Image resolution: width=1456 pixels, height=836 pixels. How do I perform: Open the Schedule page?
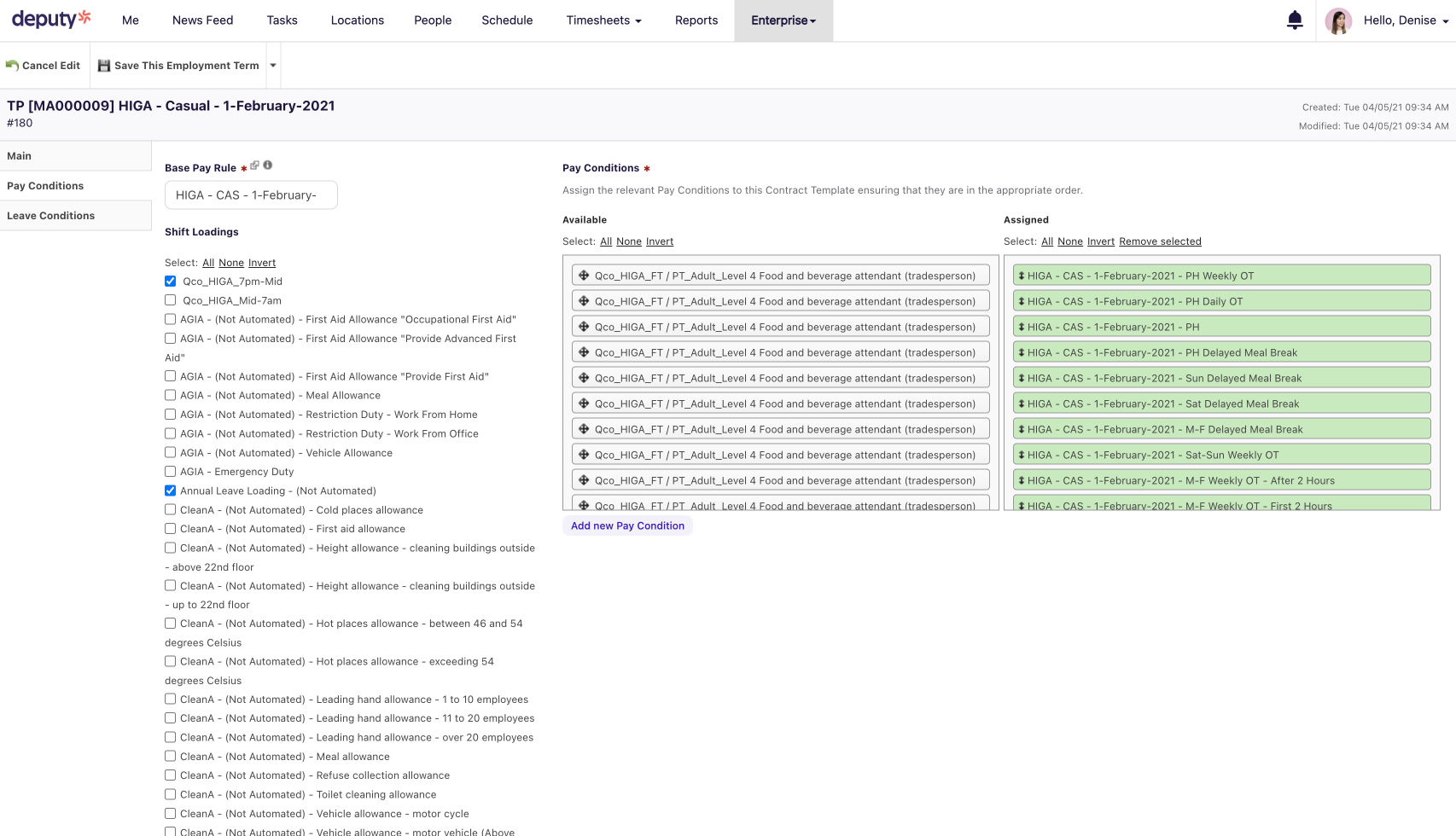click(507, 20)
